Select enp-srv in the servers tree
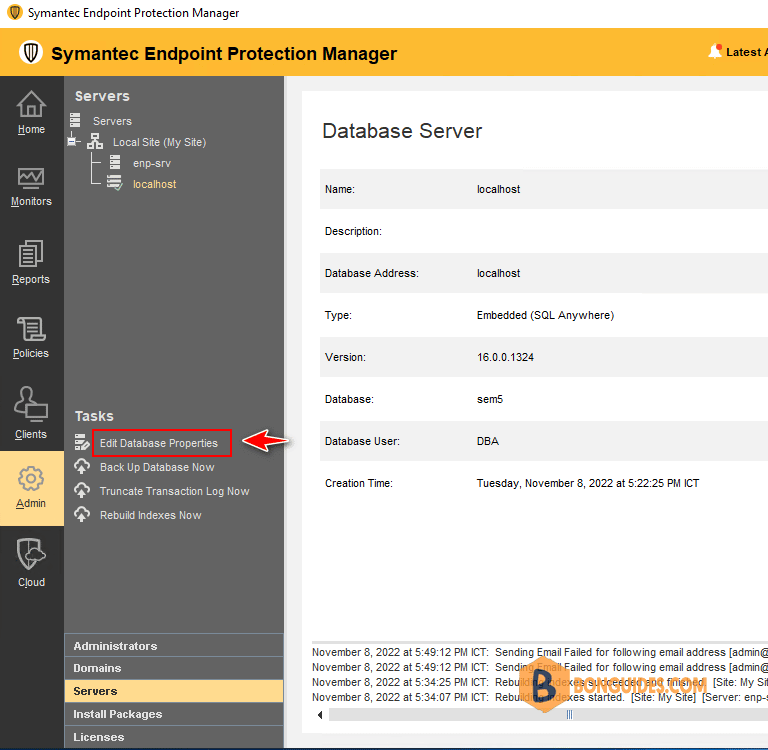 point(152,163)
